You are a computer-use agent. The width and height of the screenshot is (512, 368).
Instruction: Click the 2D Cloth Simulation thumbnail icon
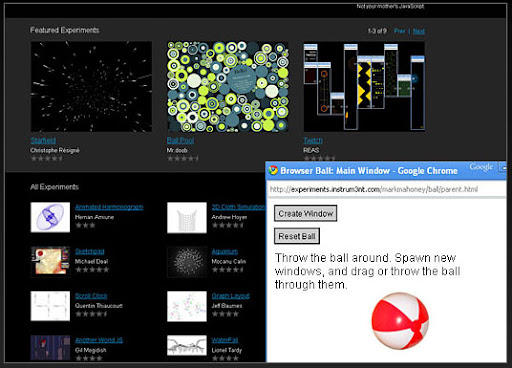point(187,217)
